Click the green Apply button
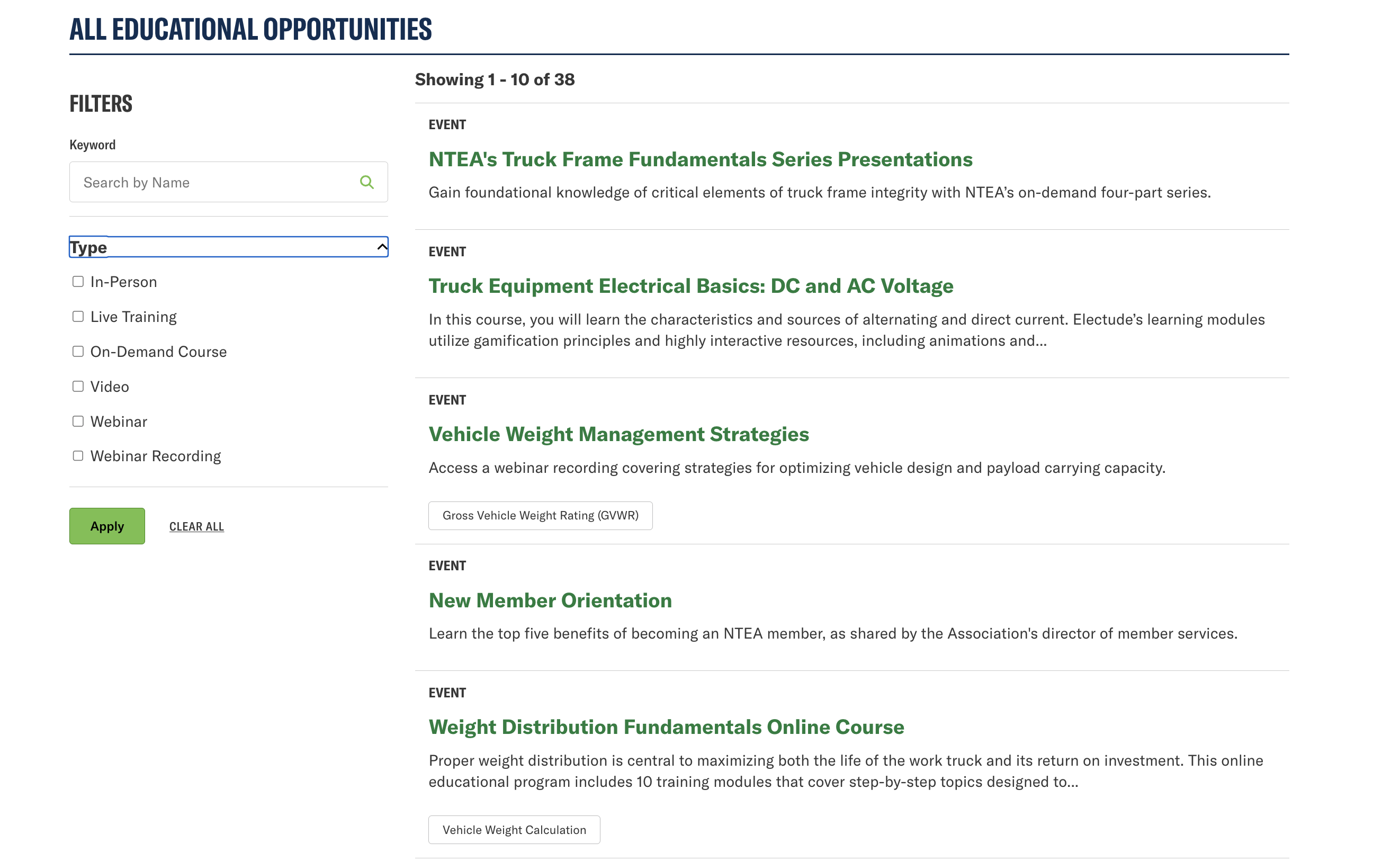The width and height of the screenshot is (1400, 861). tap(107, 526)
